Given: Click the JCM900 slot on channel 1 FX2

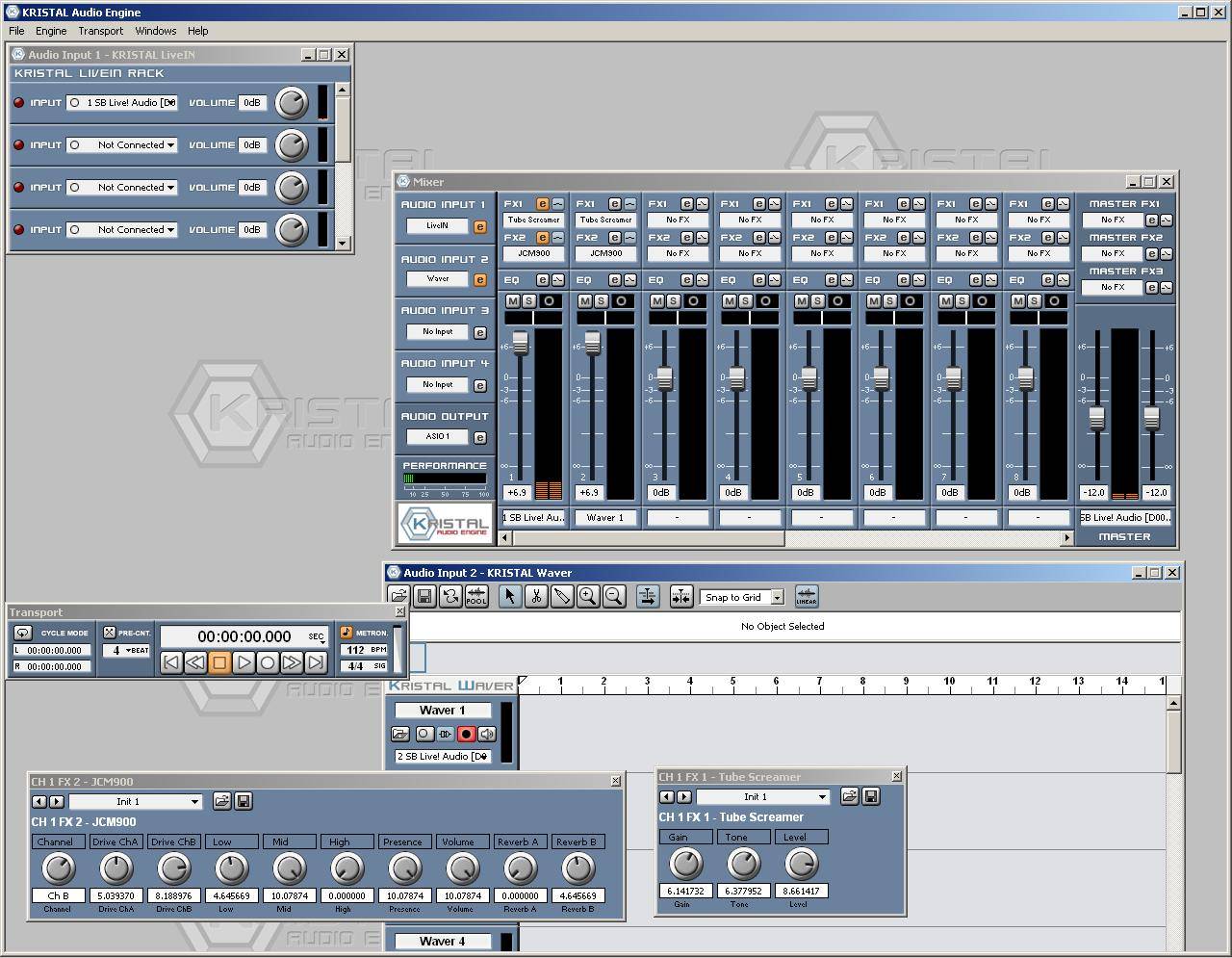Looking at the screenshot, I should (533, 253).
